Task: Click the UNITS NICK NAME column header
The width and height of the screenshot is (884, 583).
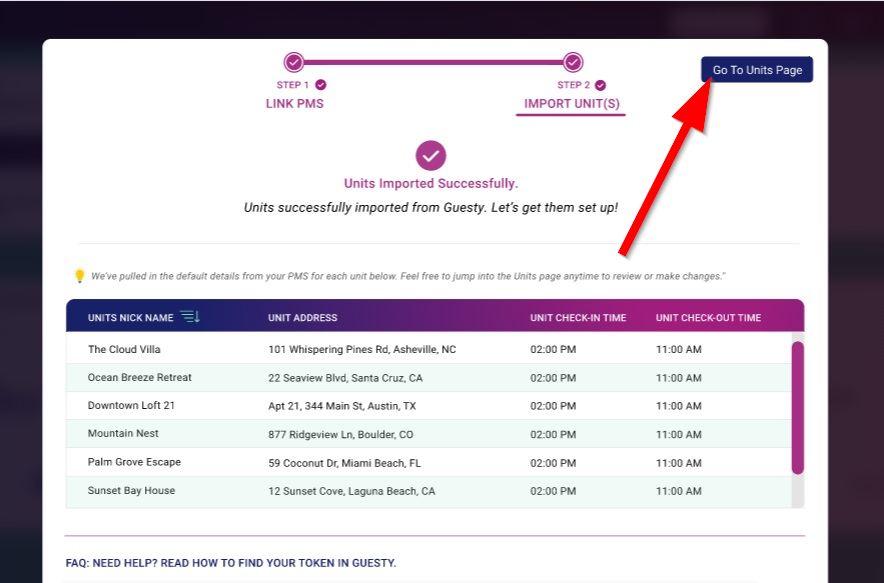Action: click(x=131, y=317)
